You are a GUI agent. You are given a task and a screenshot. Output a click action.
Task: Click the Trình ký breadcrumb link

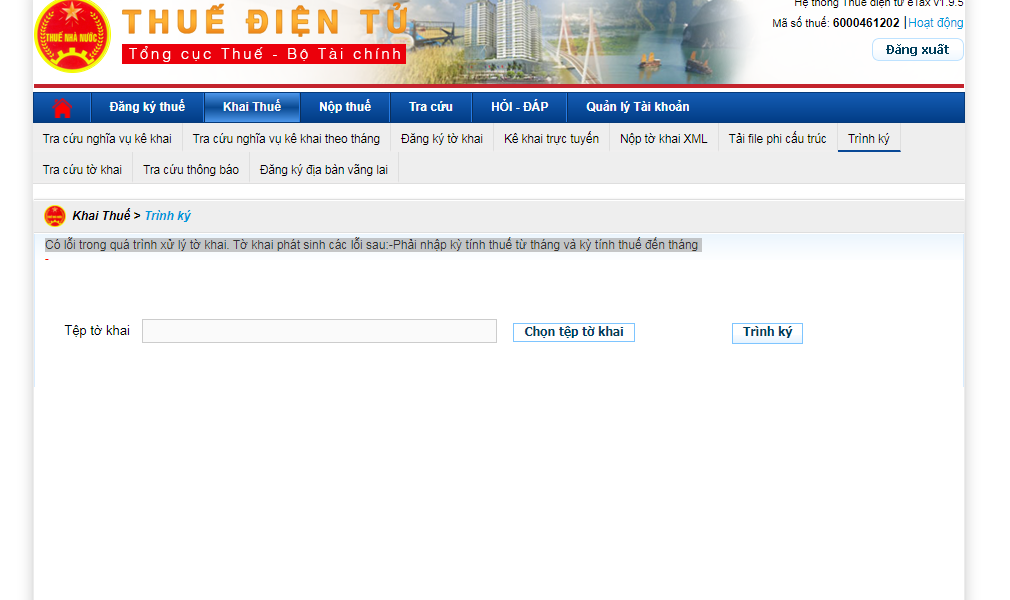pyautogui.click(x=167, y=216)
